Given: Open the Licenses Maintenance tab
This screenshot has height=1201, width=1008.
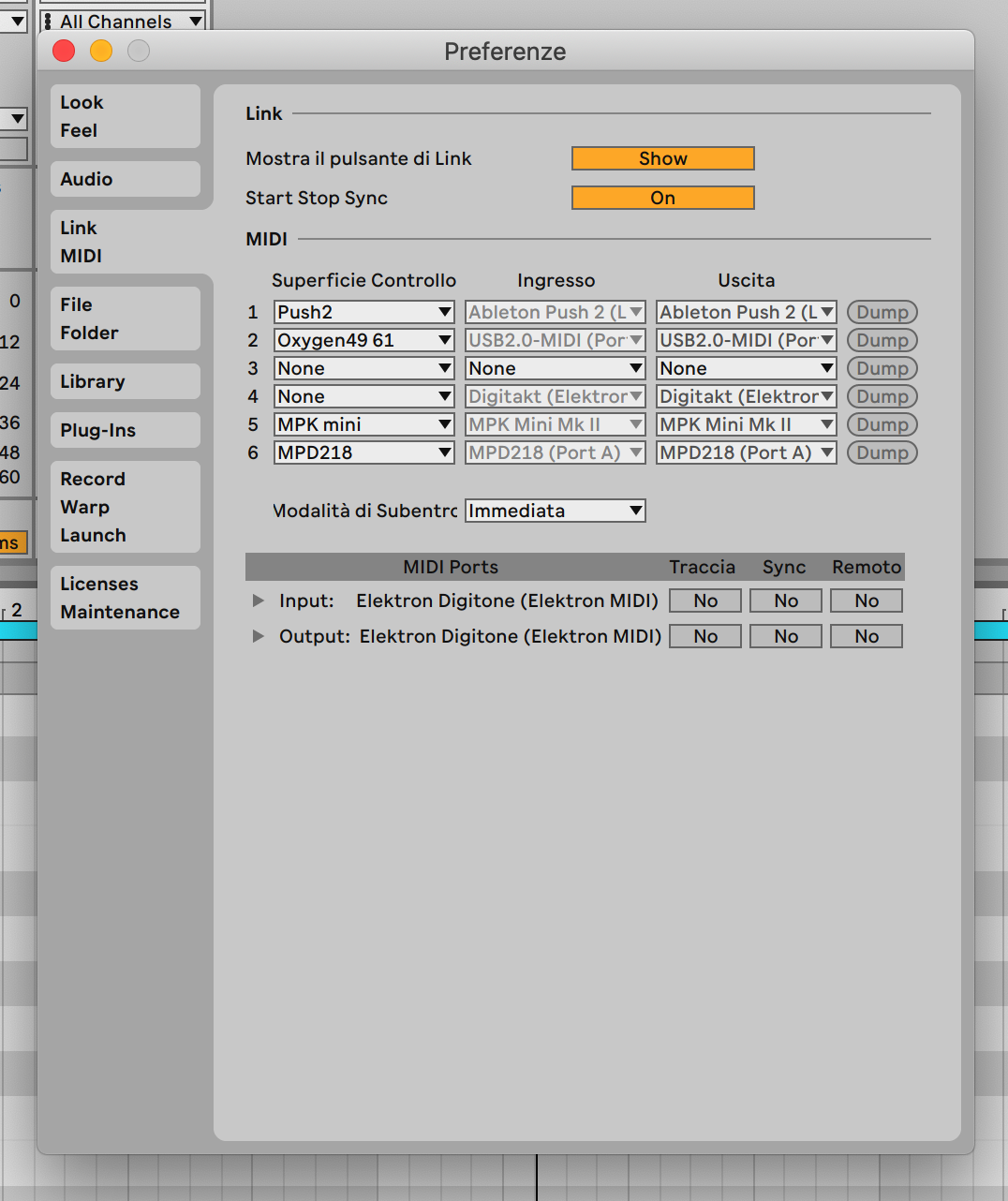Looking at the screenshot, I should coord(125,598).
